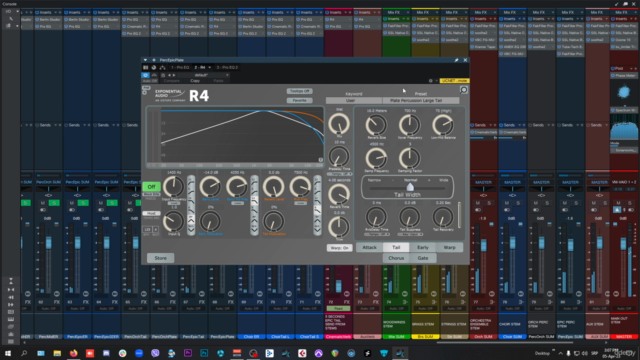Toggle tempo sync under Predelay Time
The image size is (640, 360).
pos(339,174)
